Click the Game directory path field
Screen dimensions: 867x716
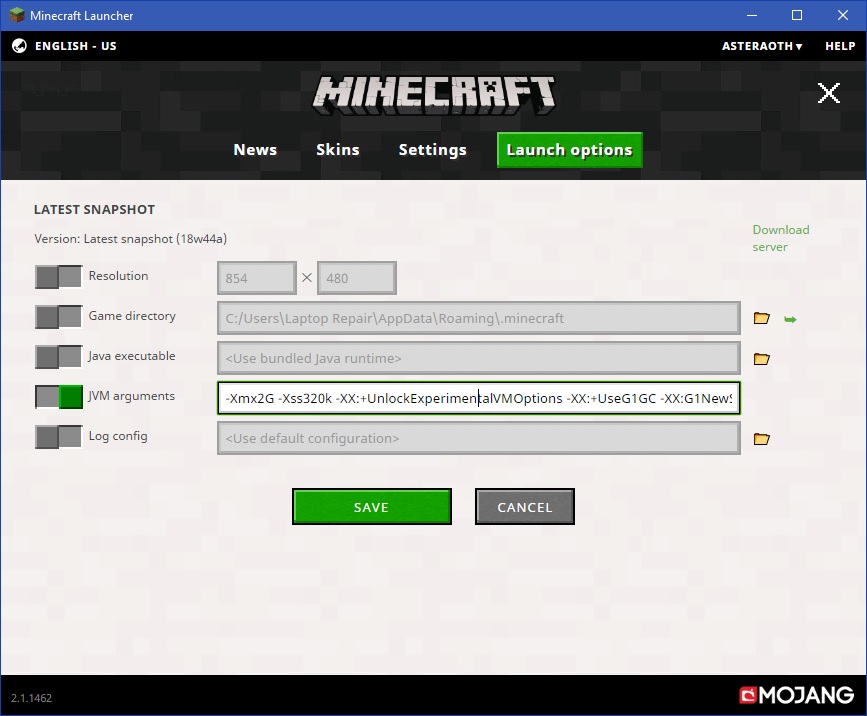pyautogui.click(x=479, y=318)
